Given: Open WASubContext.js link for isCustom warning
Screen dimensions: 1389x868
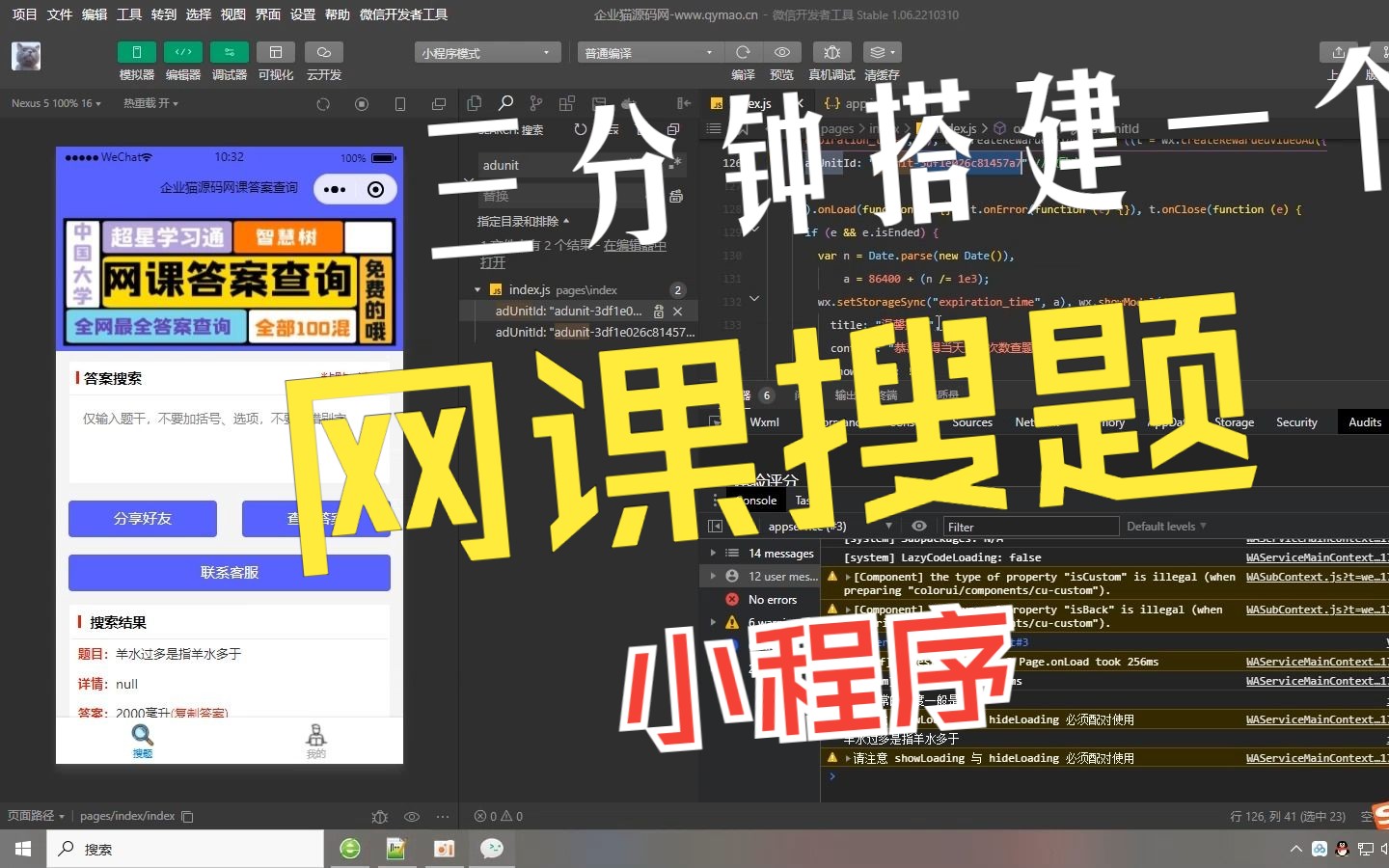Looking at the screenshot, I should point(1317,577).
